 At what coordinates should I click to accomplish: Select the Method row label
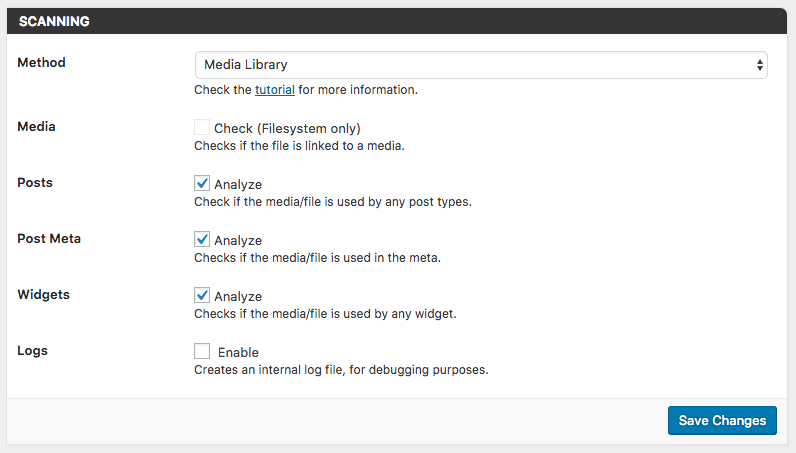pyautogui.click(x=41, y=62)
